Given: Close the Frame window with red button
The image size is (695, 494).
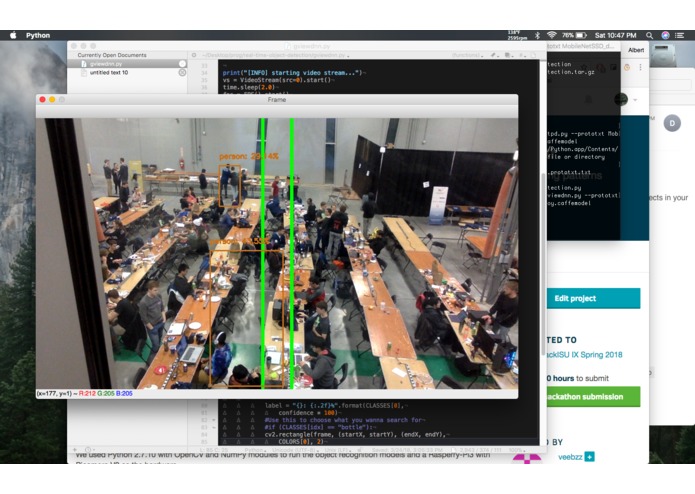Looking at the screenshot, I should (43, 100).
